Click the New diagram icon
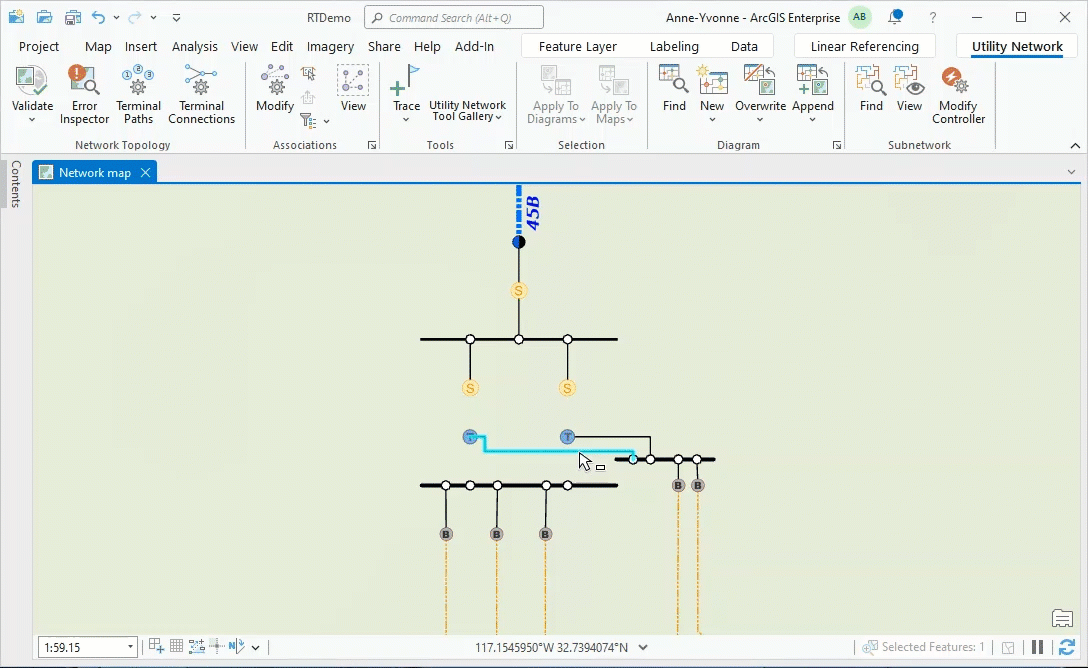The width and height of the screenshot is (1088, 668). (712, 81)
